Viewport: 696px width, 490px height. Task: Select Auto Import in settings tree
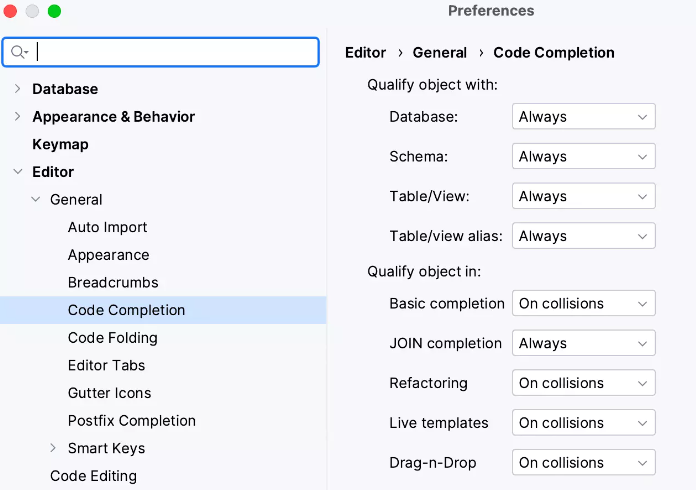[x=107, y=227]
